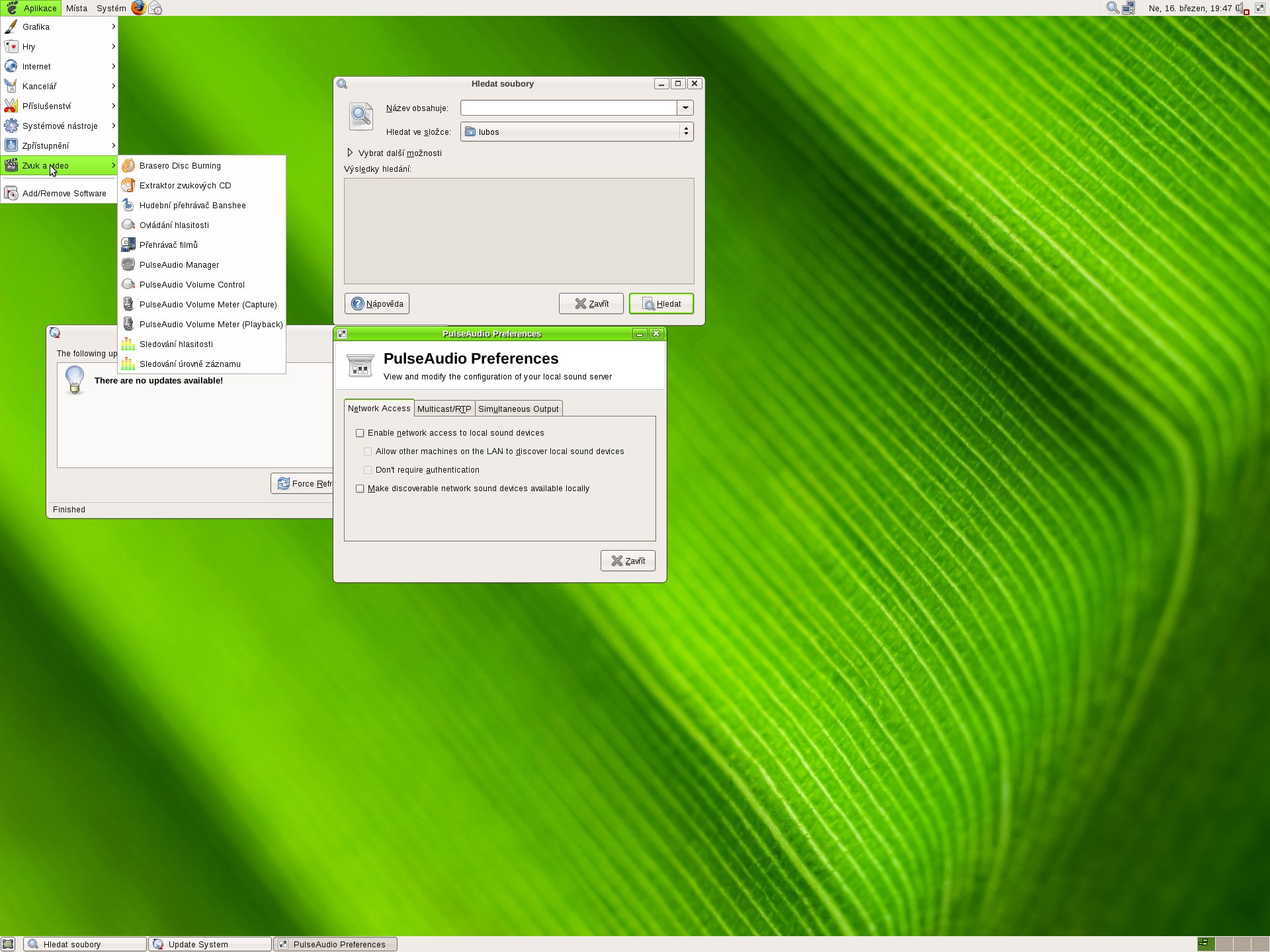The image size is (1270, 952).
Task: Switch to Update System in taskbar
Action: point(210,944)
